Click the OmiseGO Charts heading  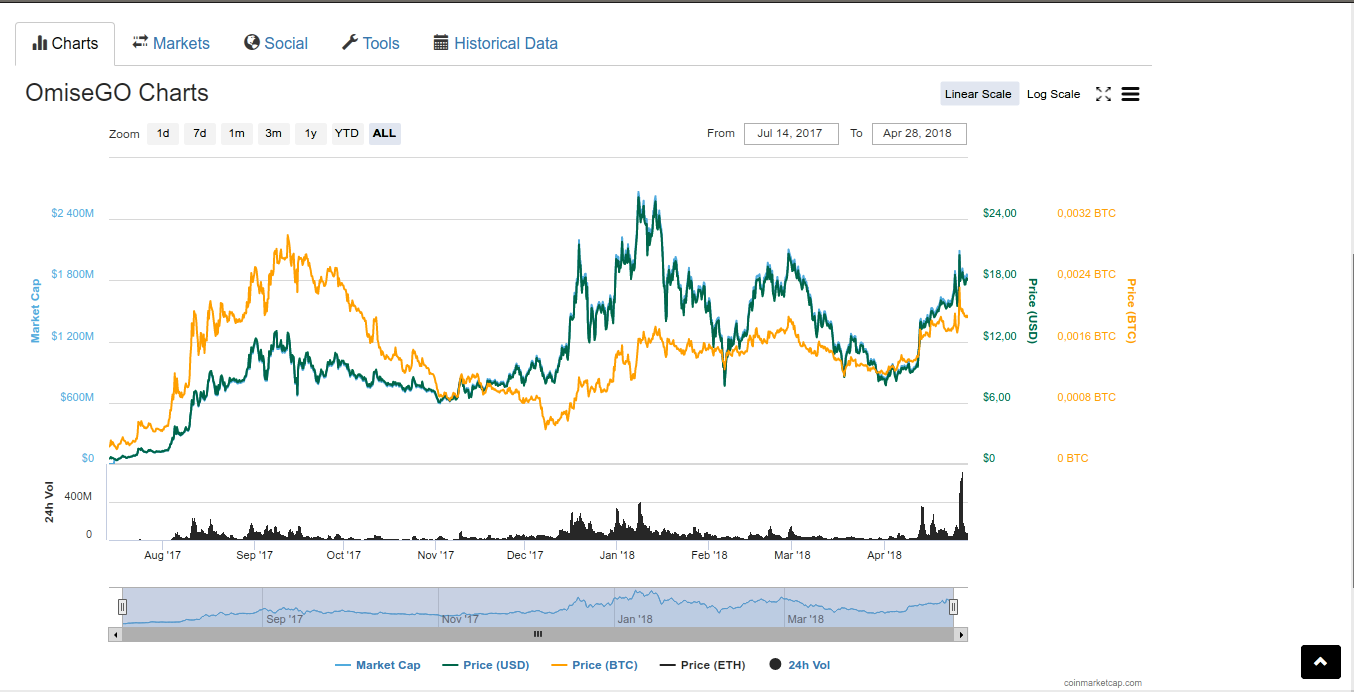(117, 93)
